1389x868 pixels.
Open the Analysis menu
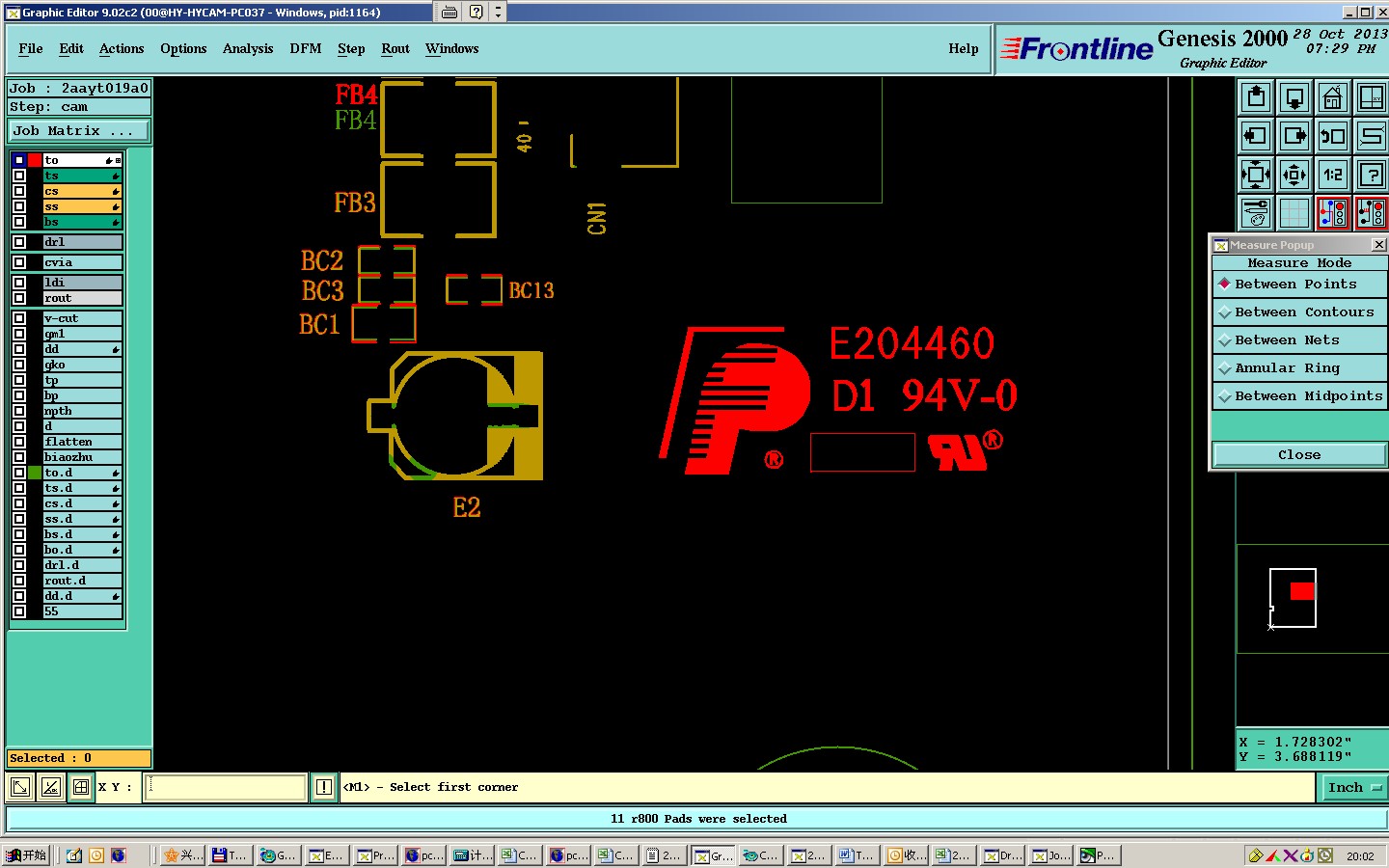tap(248, 49)
